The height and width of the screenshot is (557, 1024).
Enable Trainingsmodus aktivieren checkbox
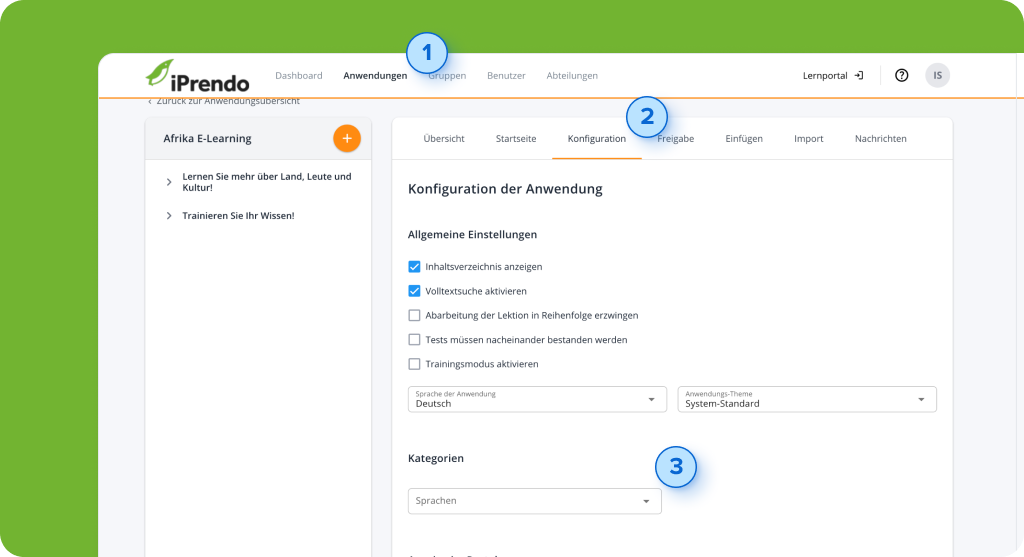click(x=414, y=364)
